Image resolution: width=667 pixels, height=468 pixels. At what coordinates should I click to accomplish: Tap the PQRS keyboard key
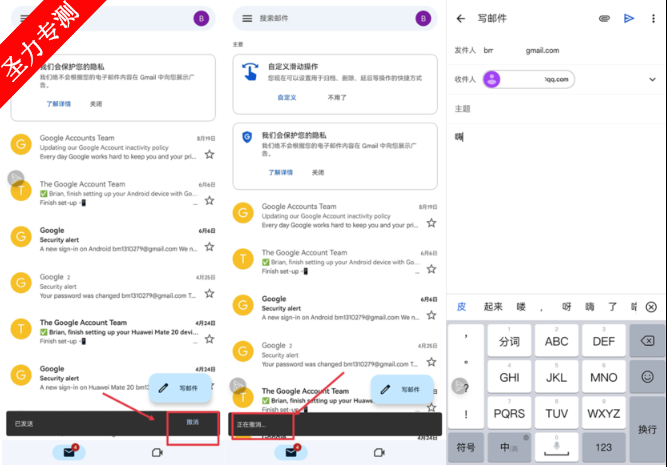coord(509,413)
